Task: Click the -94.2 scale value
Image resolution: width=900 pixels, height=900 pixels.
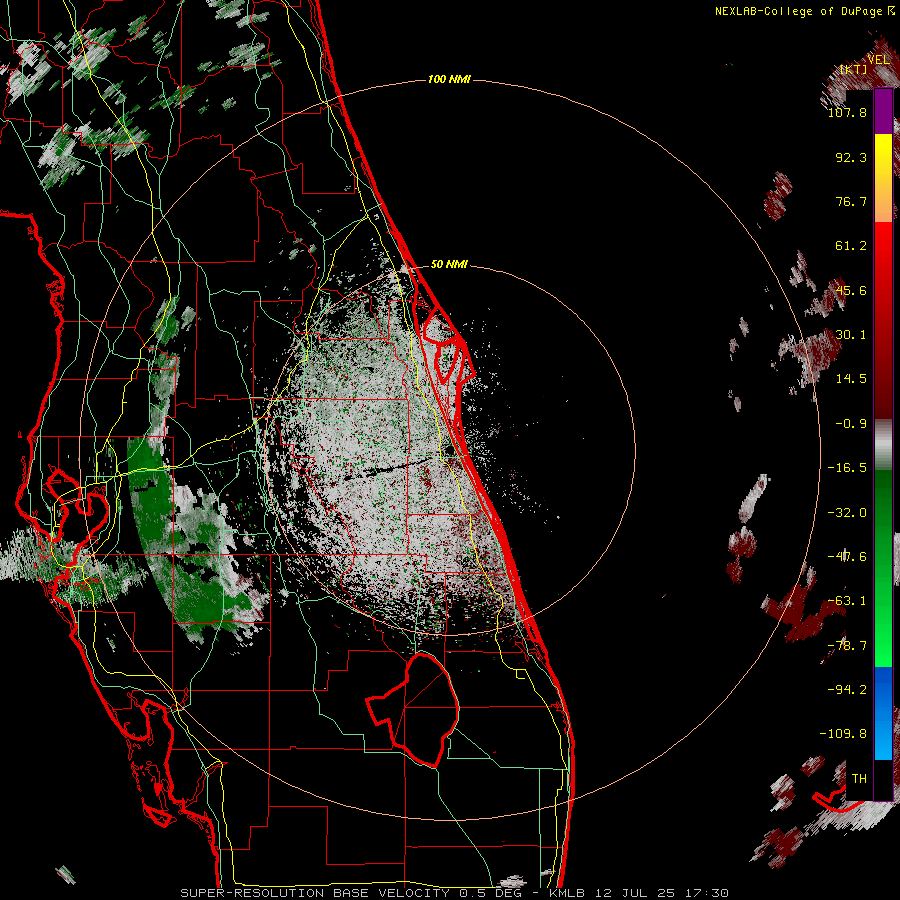Action: 847,690
